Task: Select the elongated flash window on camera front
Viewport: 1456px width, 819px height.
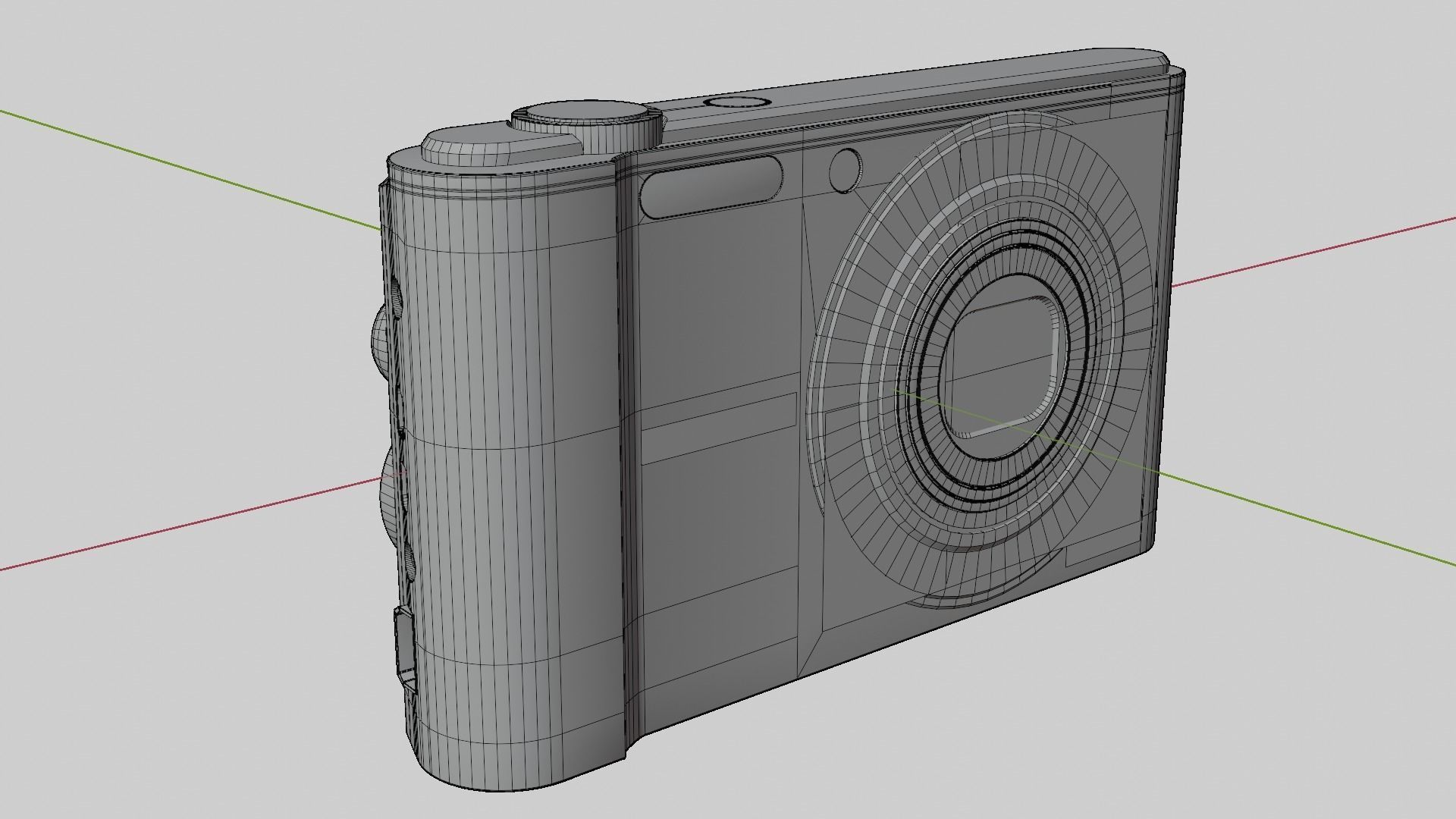Action: tap(711, 187)
